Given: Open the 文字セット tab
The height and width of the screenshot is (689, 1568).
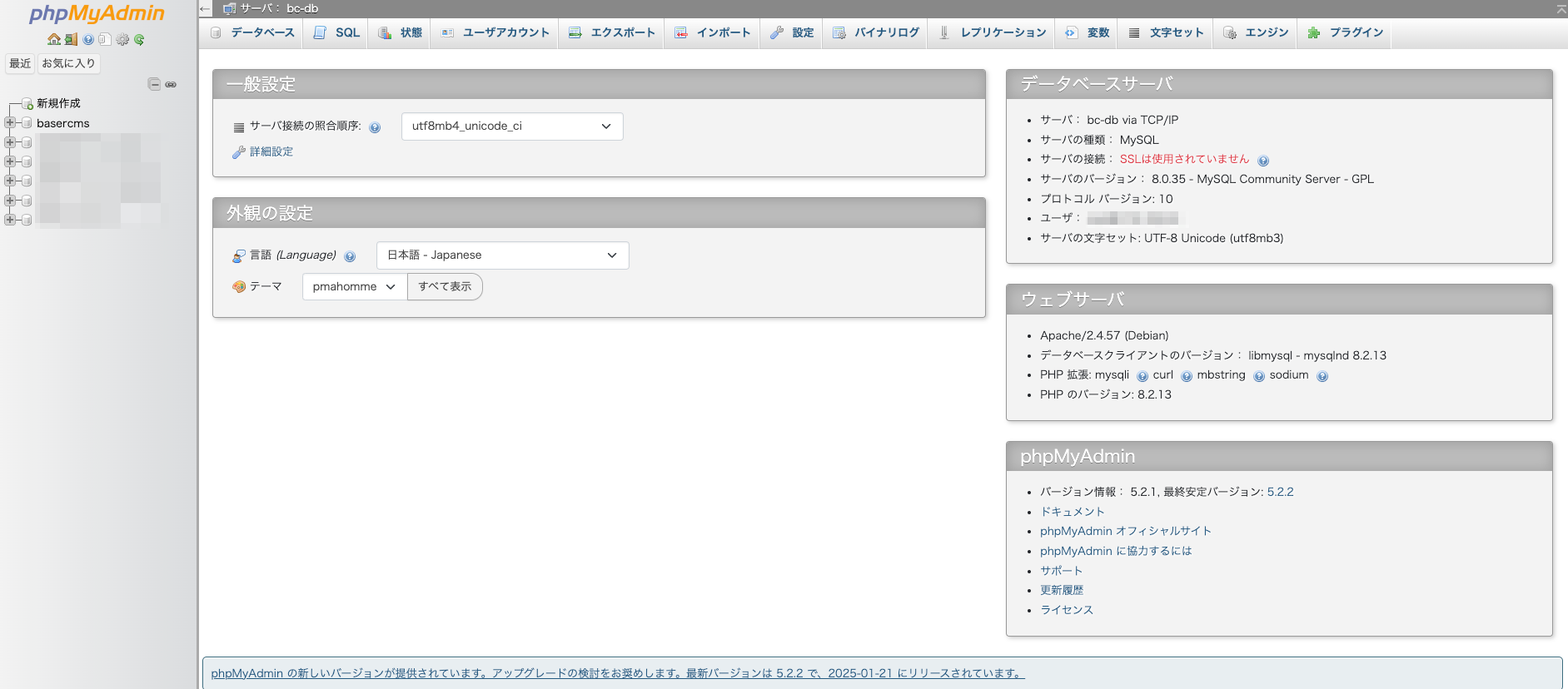Looking at the screenshot, I should 1166,32.
